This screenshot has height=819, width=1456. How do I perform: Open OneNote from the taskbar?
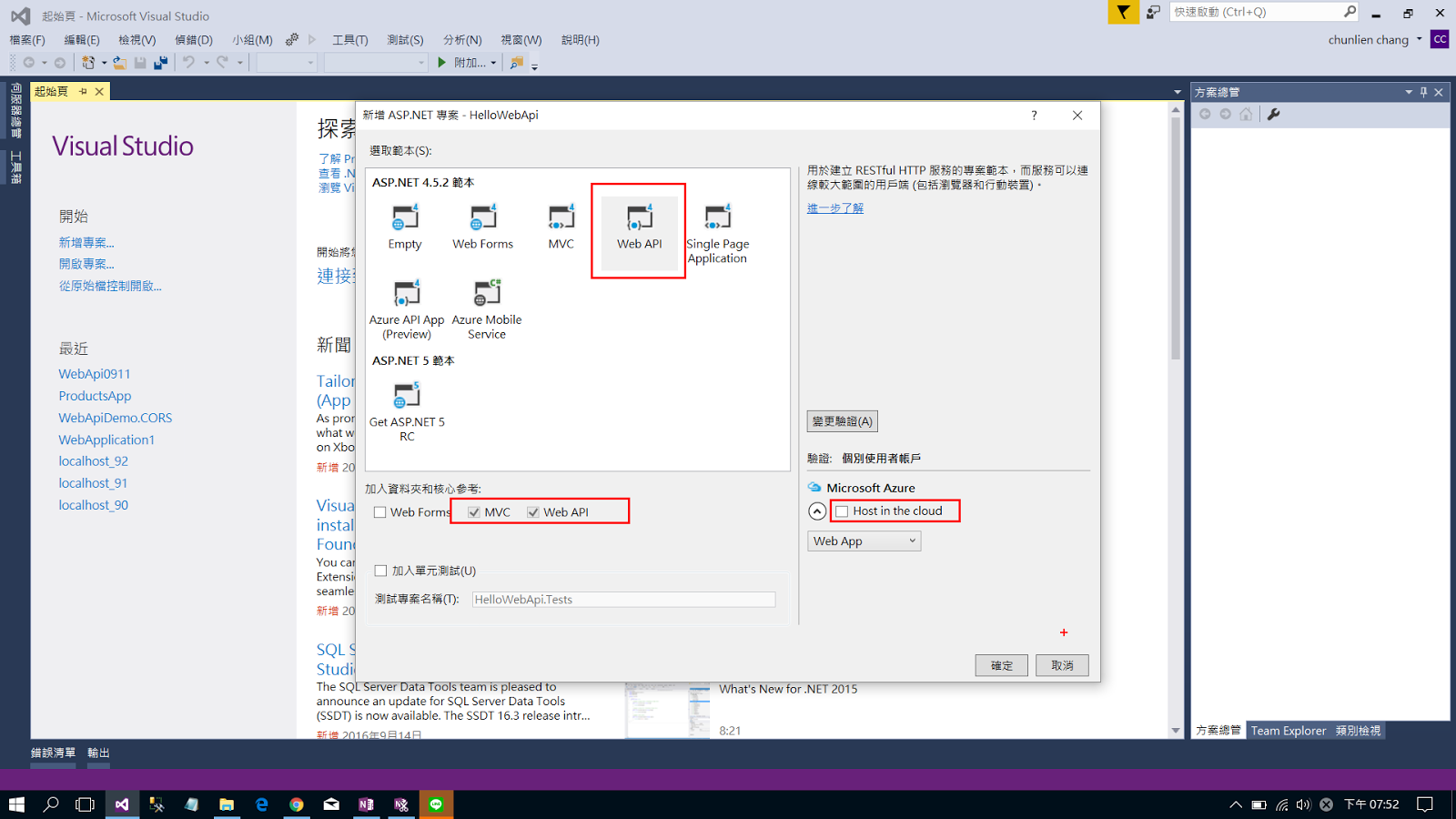(x=366, y=804)
